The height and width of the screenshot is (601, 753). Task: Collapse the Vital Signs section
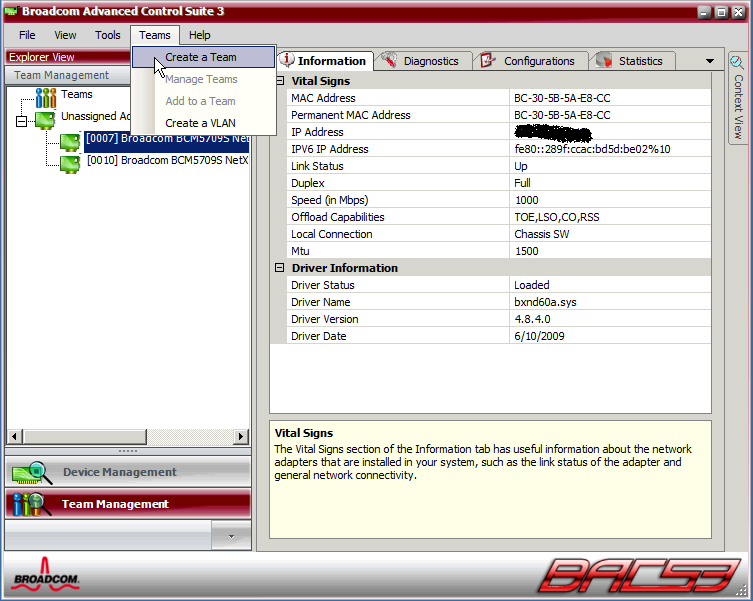pyautogui.click(x=280, y=81)
